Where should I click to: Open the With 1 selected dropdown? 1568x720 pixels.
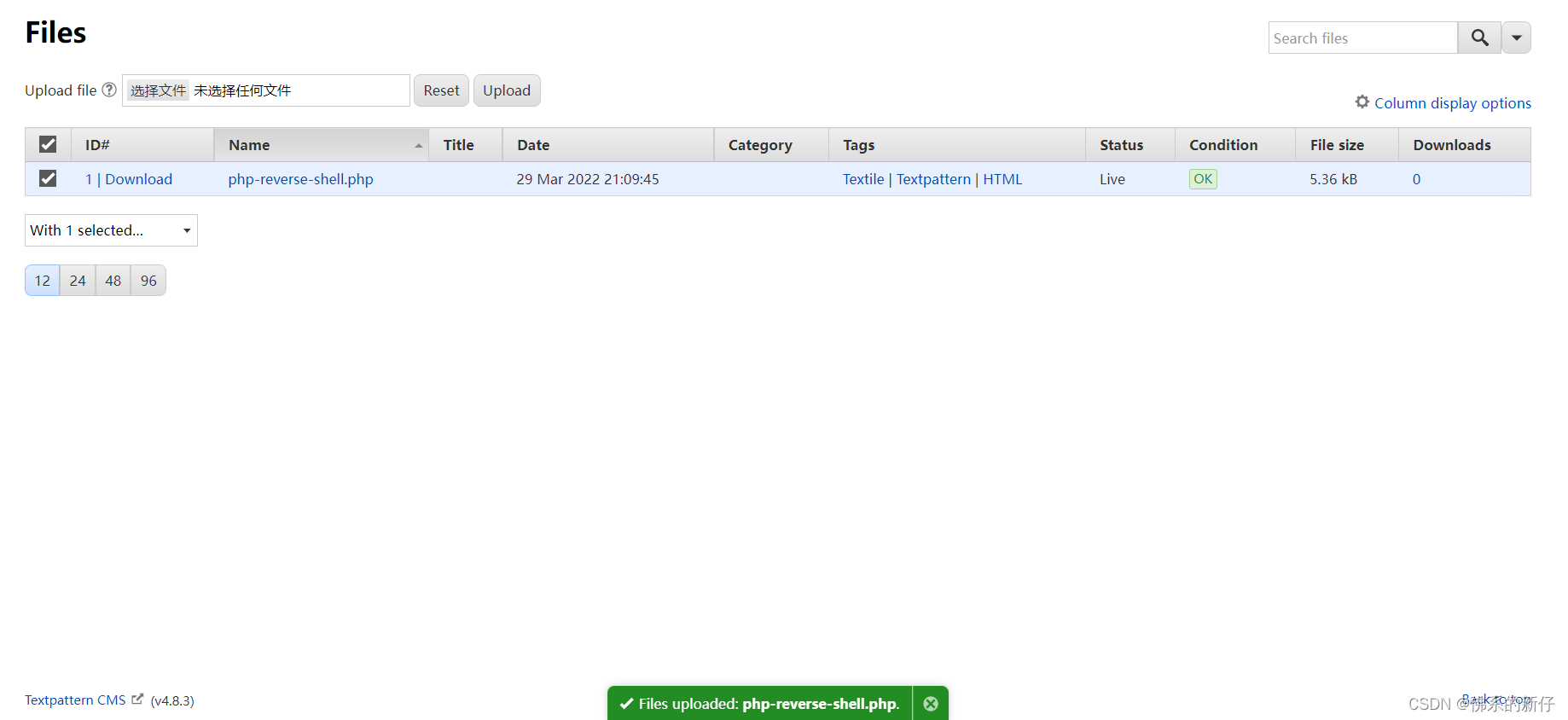point(111,230)
